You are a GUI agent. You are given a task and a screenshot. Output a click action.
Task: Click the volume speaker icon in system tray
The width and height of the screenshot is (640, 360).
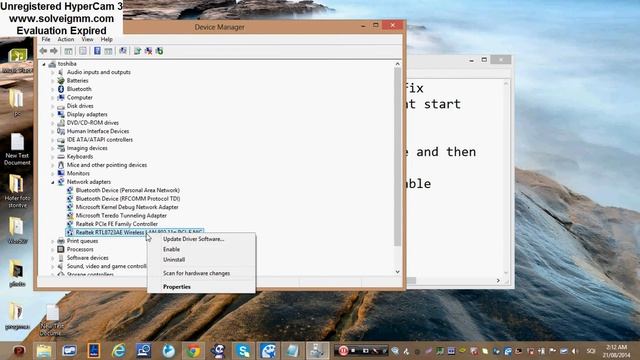[x=575, y=351]
